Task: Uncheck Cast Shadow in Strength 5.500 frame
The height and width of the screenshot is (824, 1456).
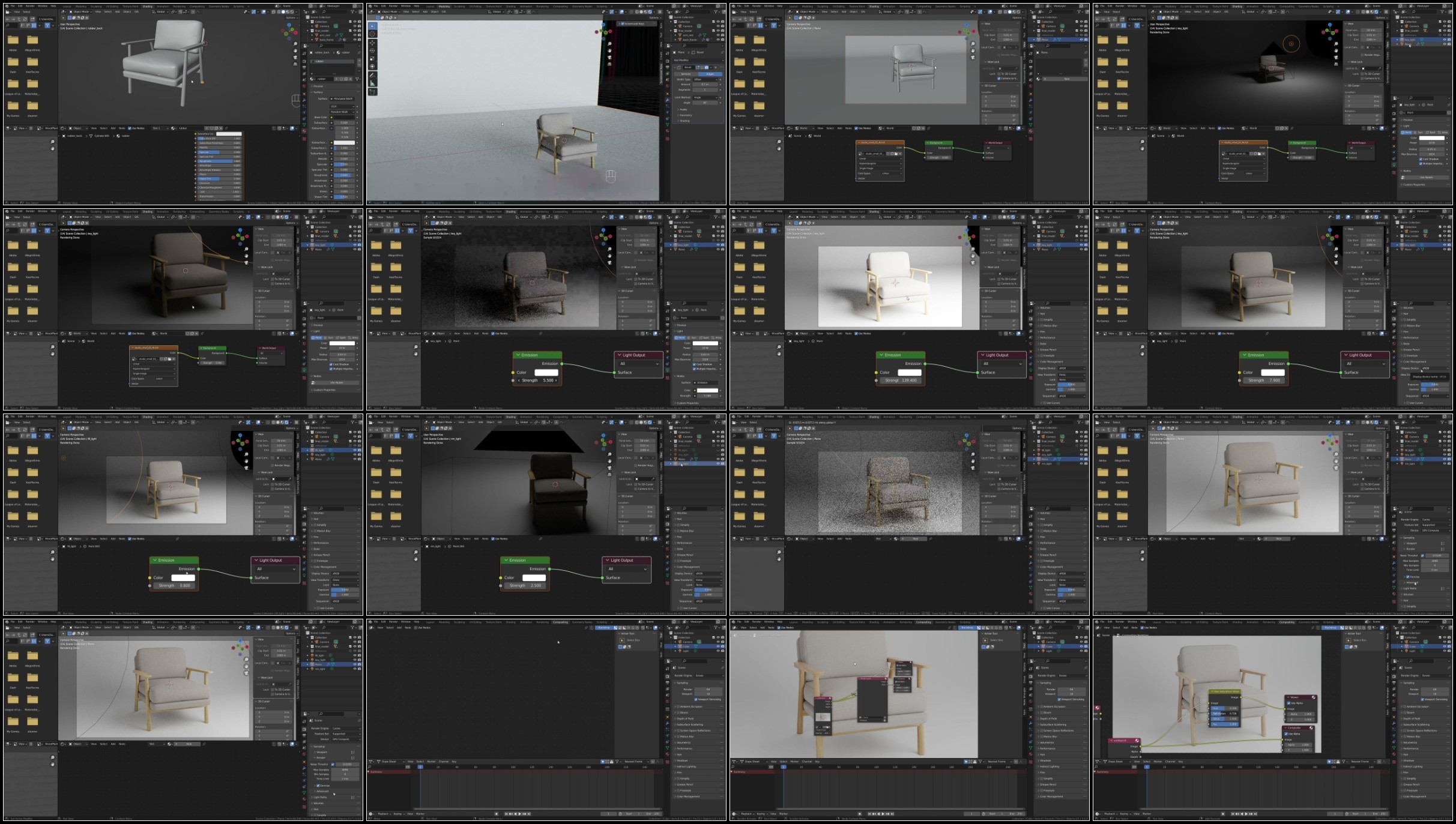Action: (x=694, y=364)
